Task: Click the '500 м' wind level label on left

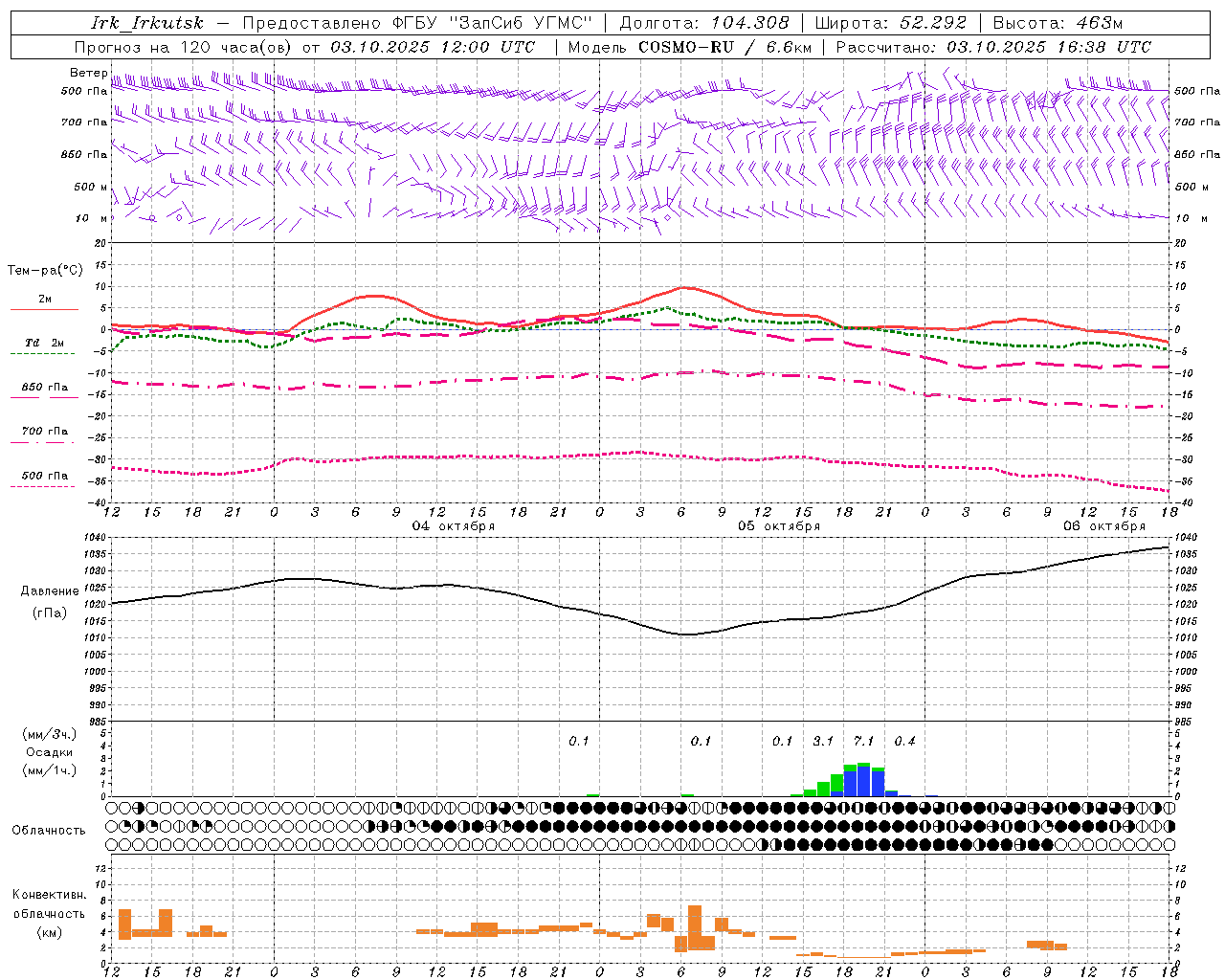Action: pos(91,187)
